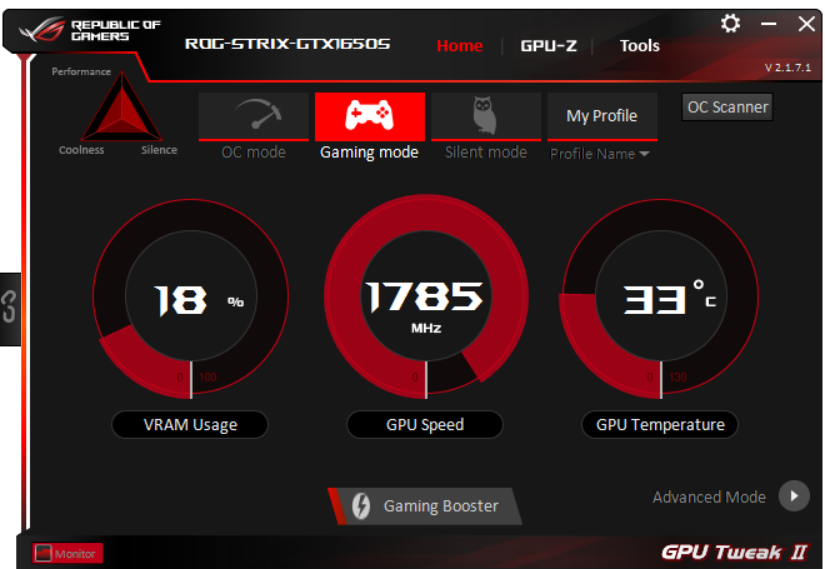Click the VRAM Usage gauge dial
The height and width of the screenshot is (569, 825).
(x=191, y=297)
